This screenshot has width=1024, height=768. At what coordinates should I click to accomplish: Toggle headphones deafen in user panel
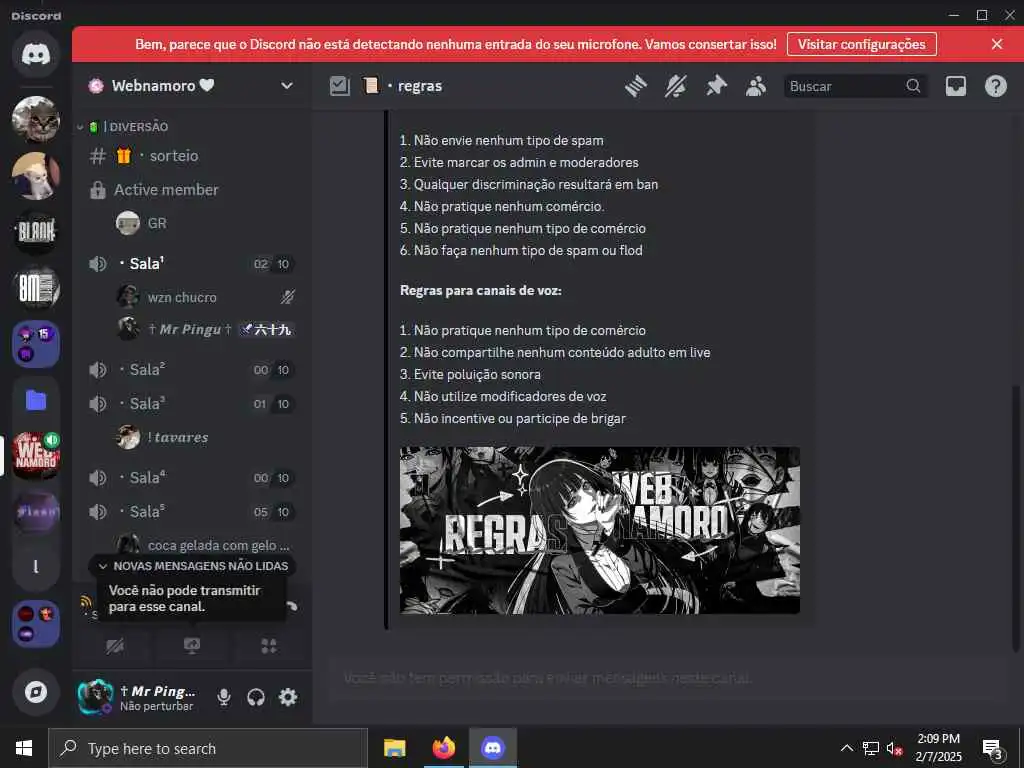256,697
